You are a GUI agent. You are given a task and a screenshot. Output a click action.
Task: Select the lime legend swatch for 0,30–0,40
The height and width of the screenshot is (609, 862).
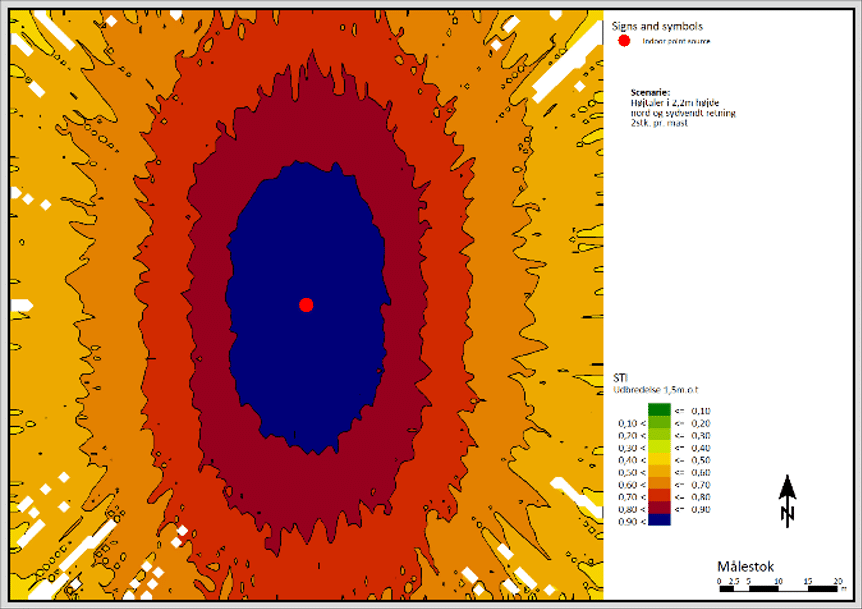[657, 447]
